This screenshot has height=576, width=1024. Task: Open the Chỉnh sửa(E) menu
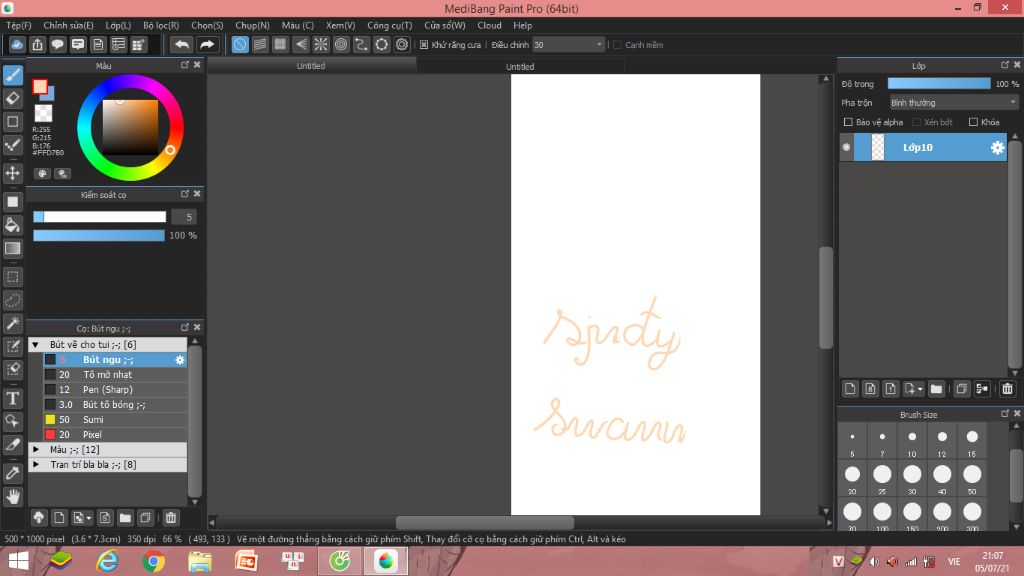(x=68, y=25)
